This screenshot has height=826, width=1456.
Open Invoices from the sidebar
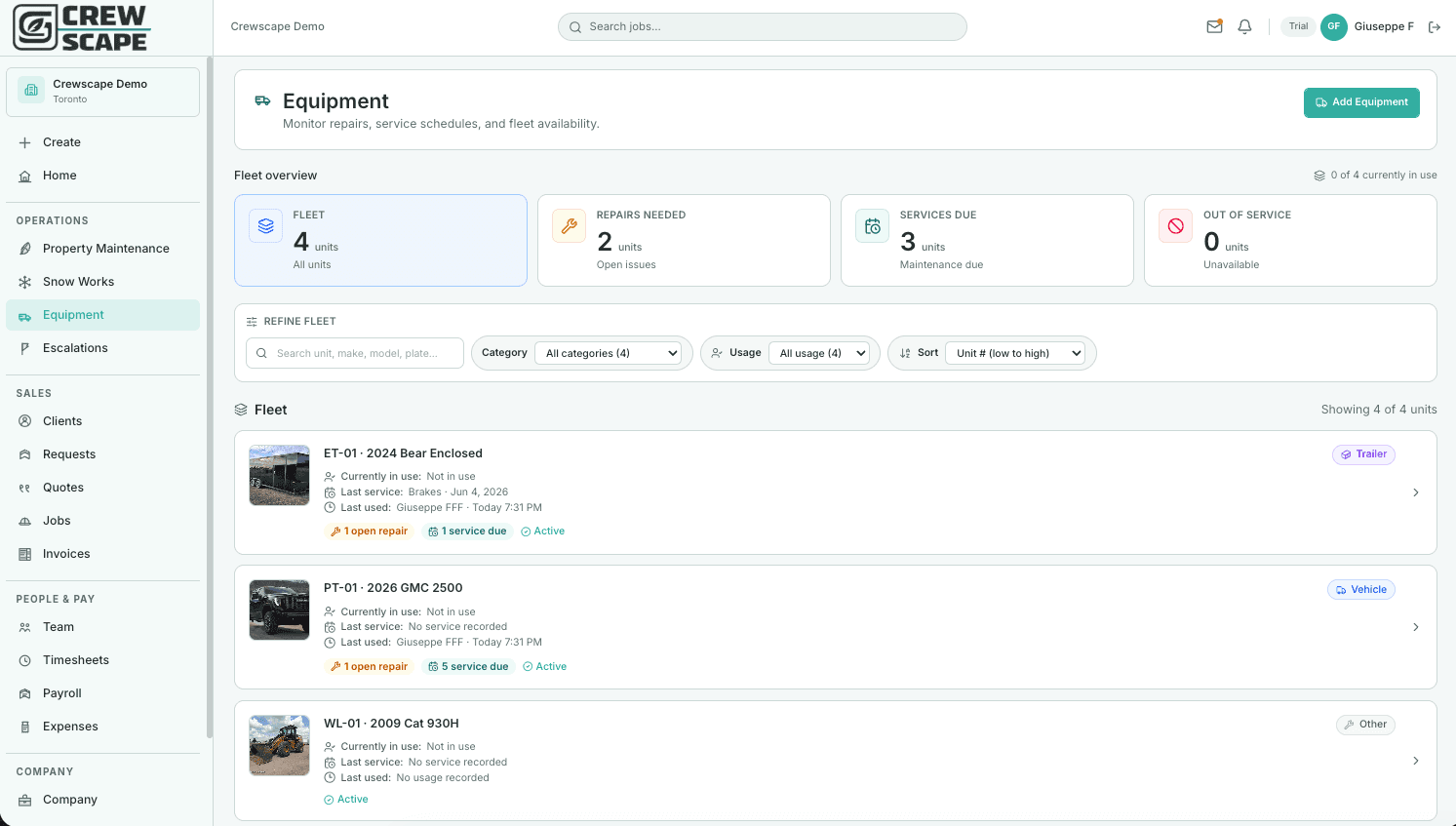coord(102,554)
